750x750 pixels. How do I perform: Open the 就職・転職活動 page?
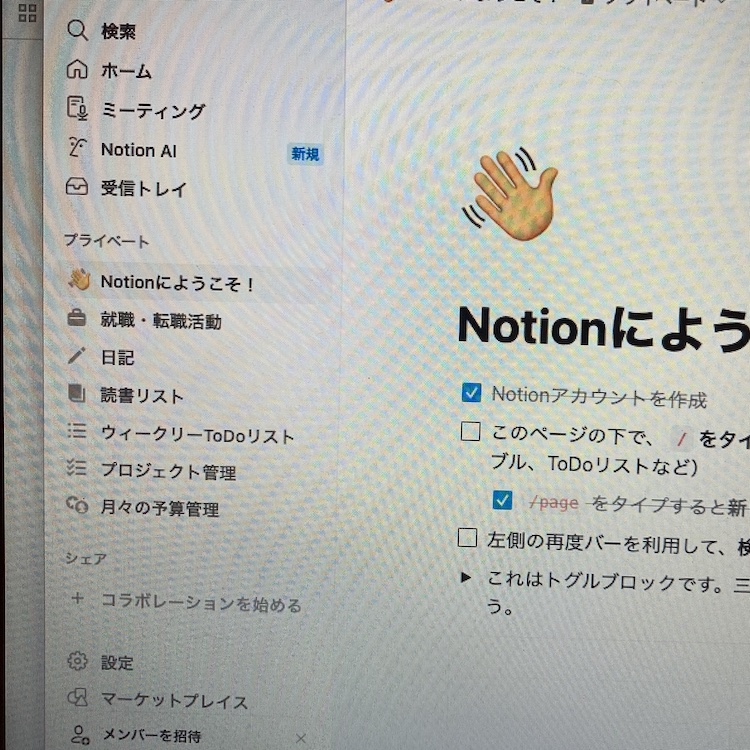click(161, 320)
